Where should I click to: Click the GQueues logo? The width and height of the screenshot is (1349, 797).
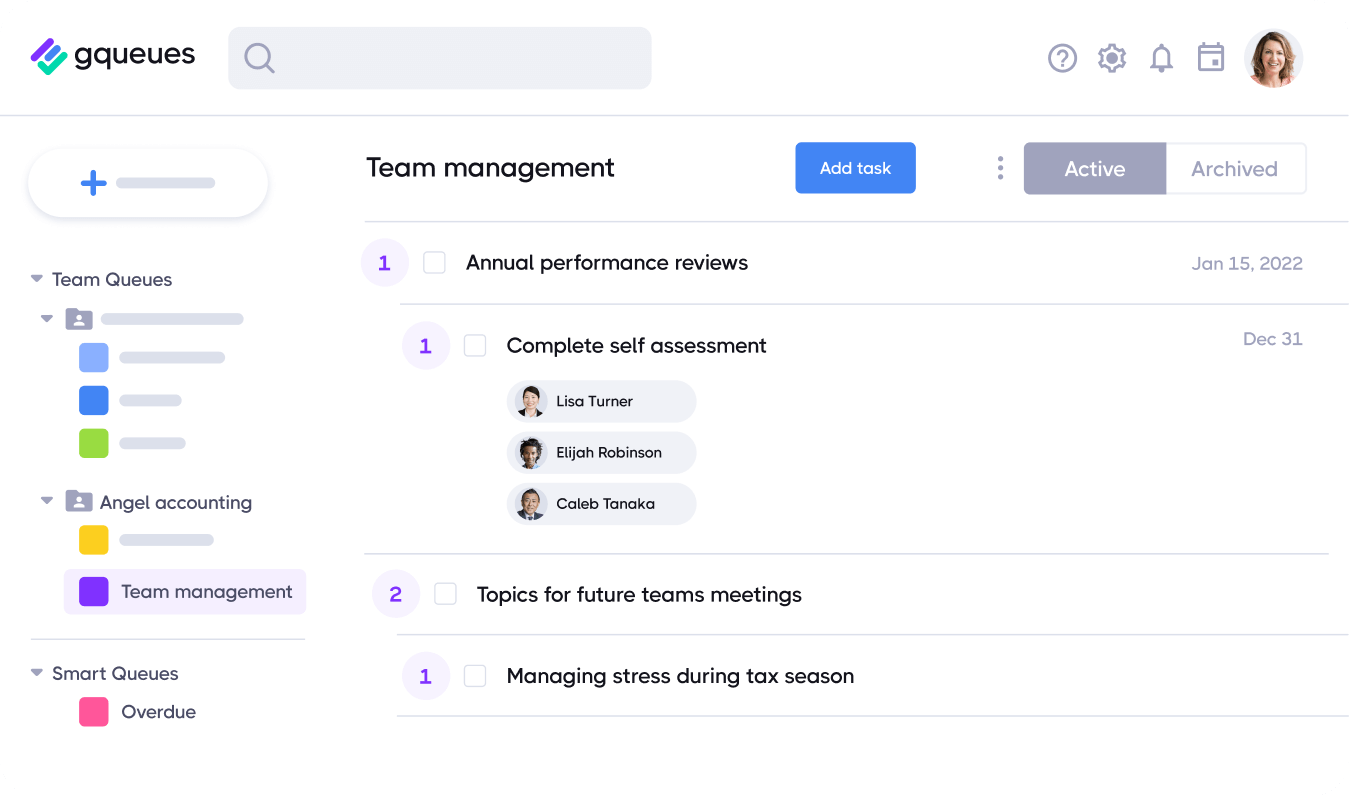pos(113,56)
